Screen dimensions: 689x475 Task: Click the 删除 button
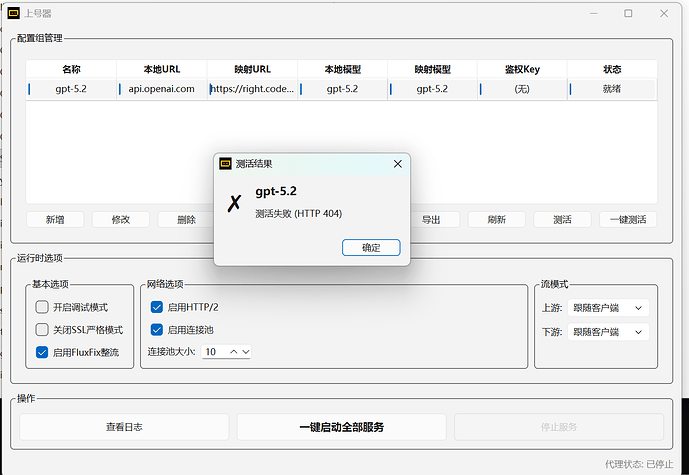pyautogui.click(x=186, y=220)
